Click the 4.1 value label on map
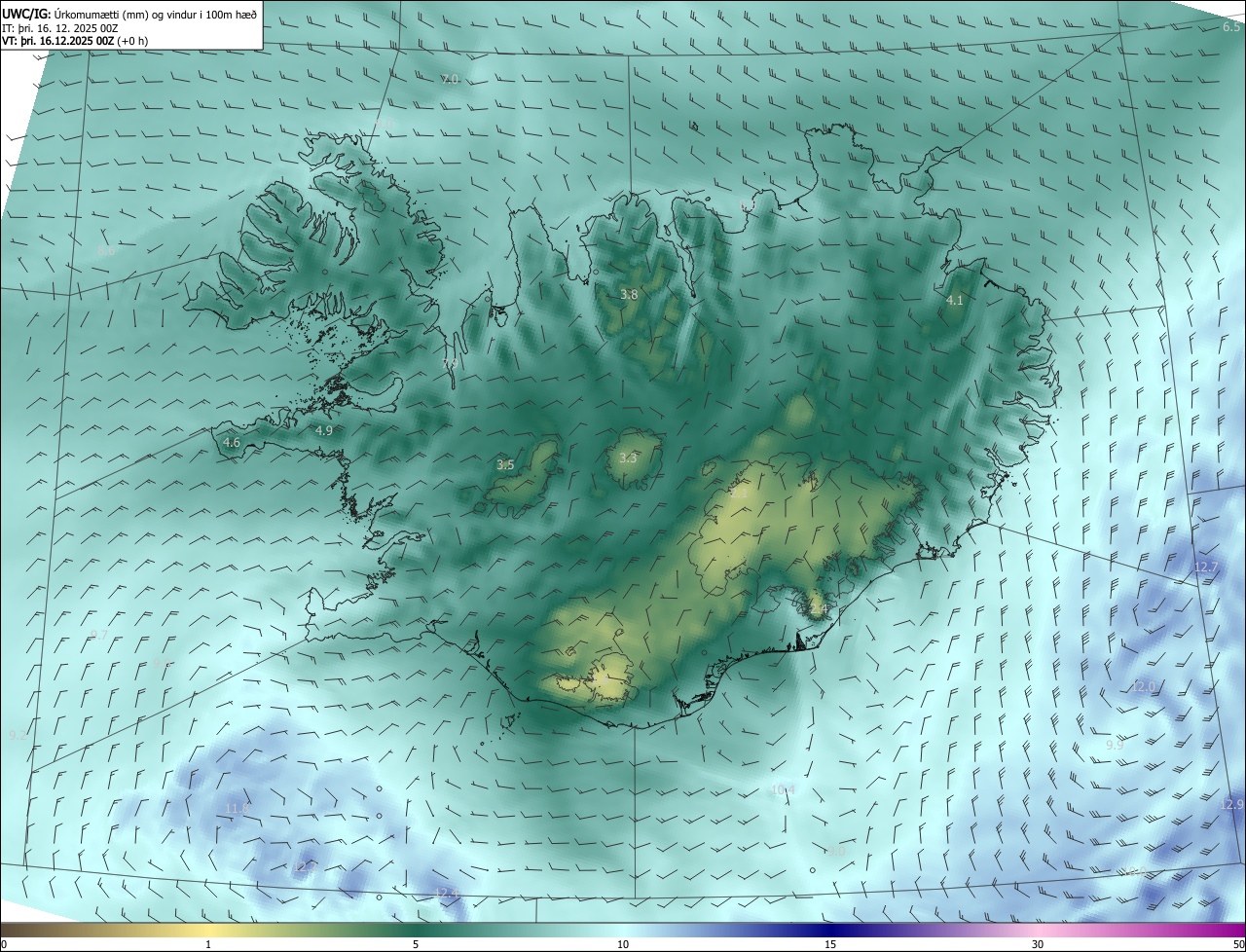The width and height of the screenshot is (1246, 952). [x=955, y=301]
